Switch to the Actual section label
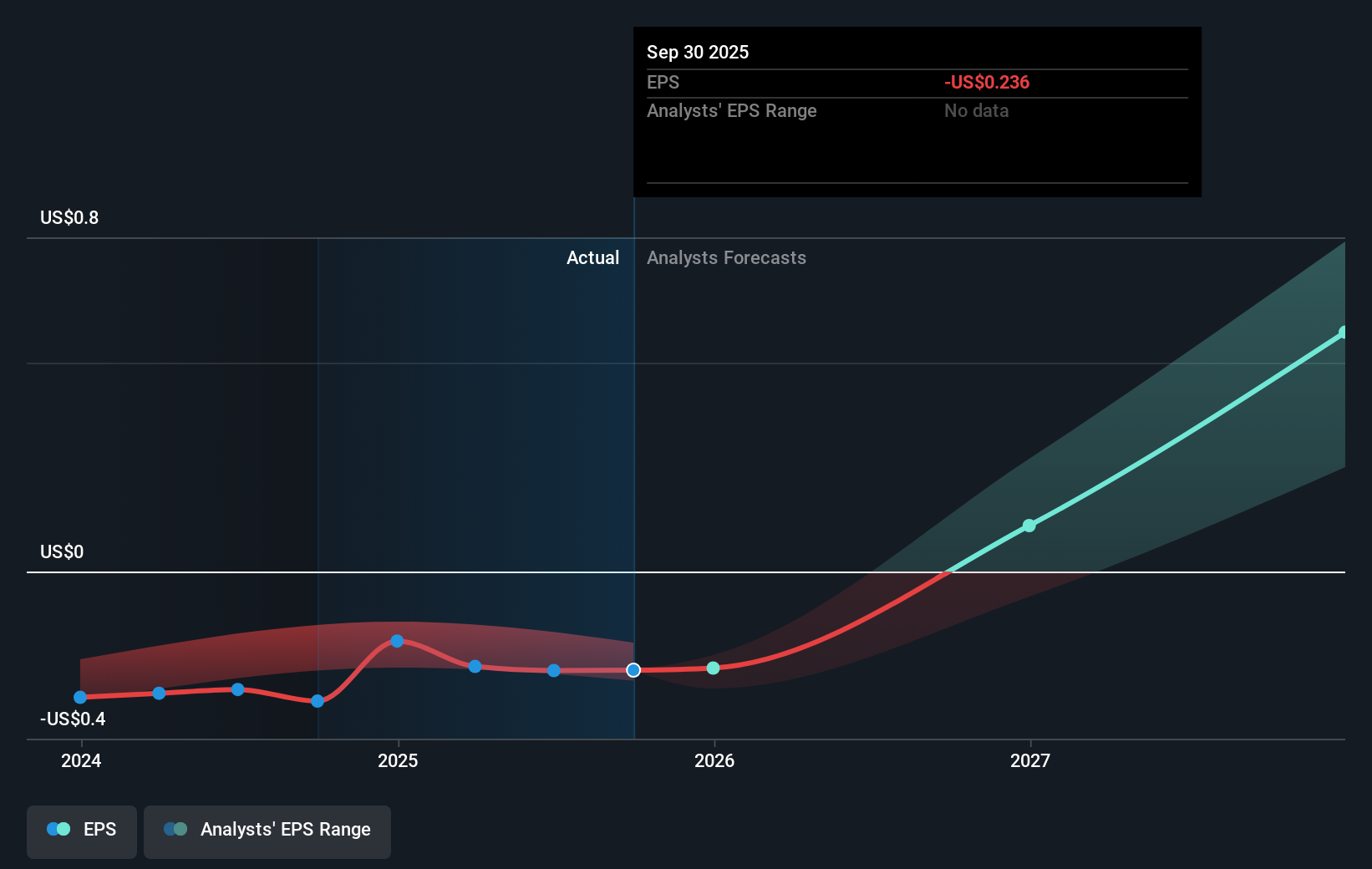This screenshot has height=869, width=1372. [x=593, y=257]
